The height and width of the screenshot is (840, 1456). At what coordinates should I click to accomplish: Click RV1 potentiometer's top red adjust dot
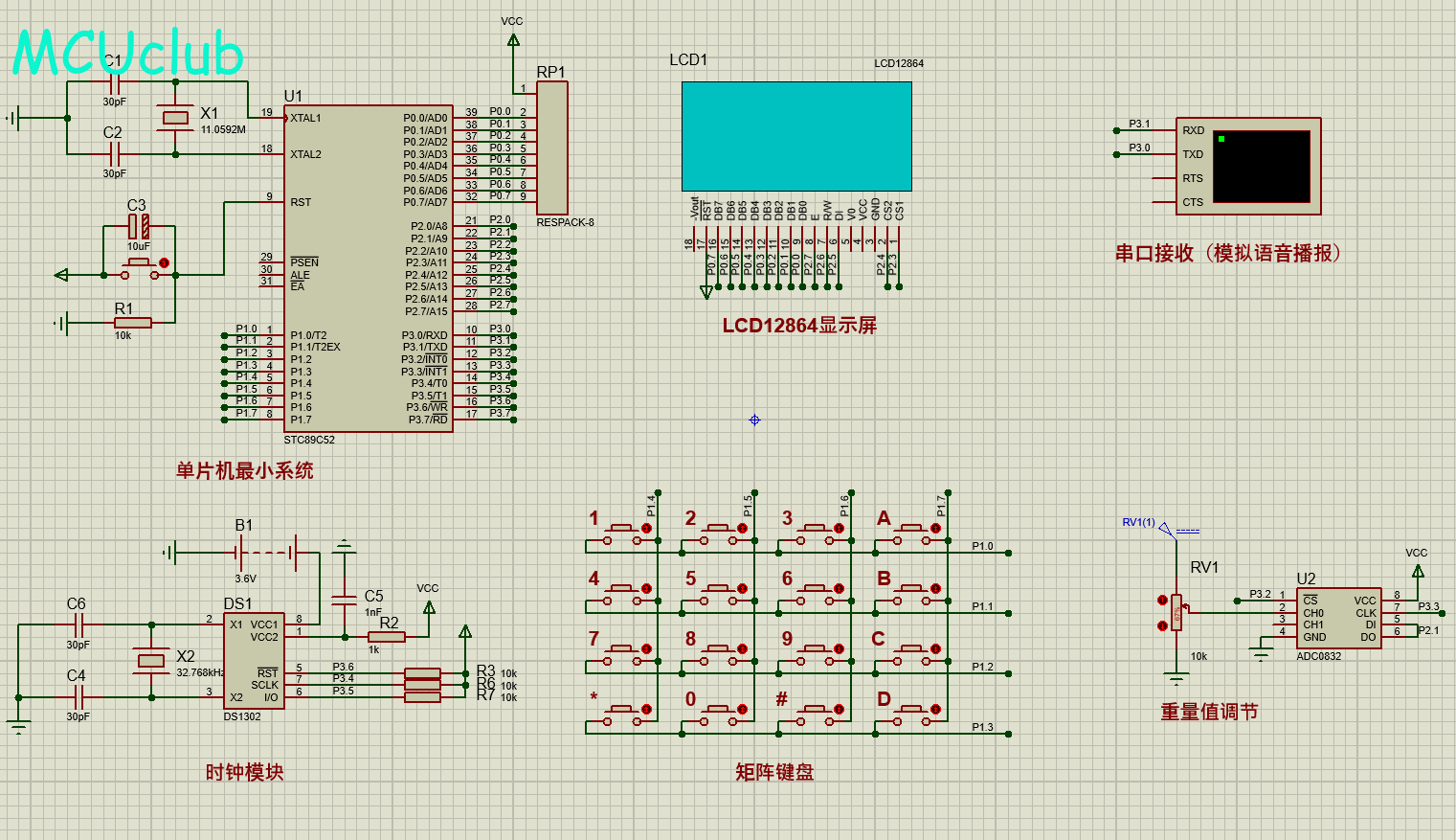[1163, 601]
